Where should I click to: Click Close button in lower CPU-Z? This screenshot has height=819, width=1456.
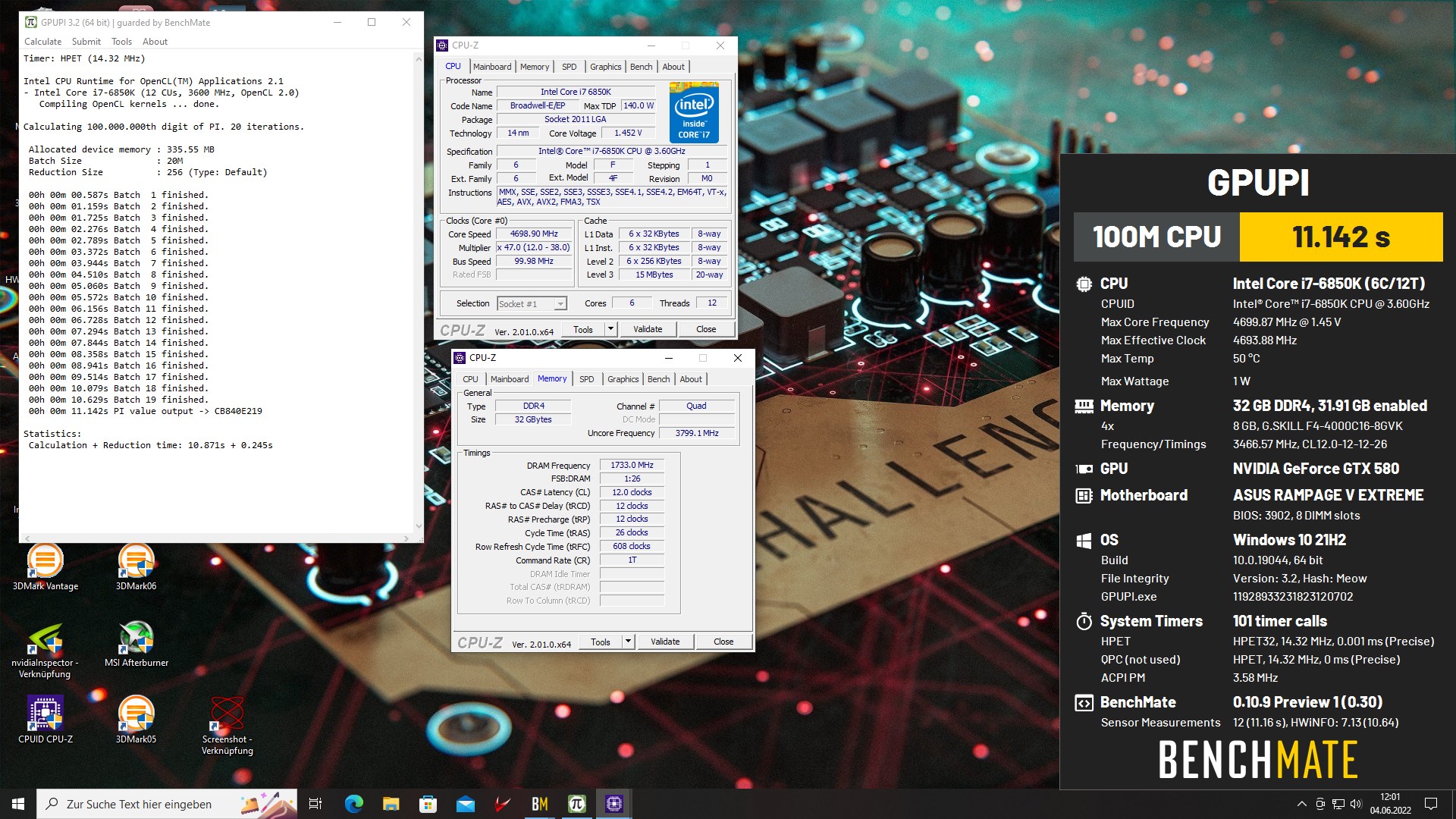723,642
